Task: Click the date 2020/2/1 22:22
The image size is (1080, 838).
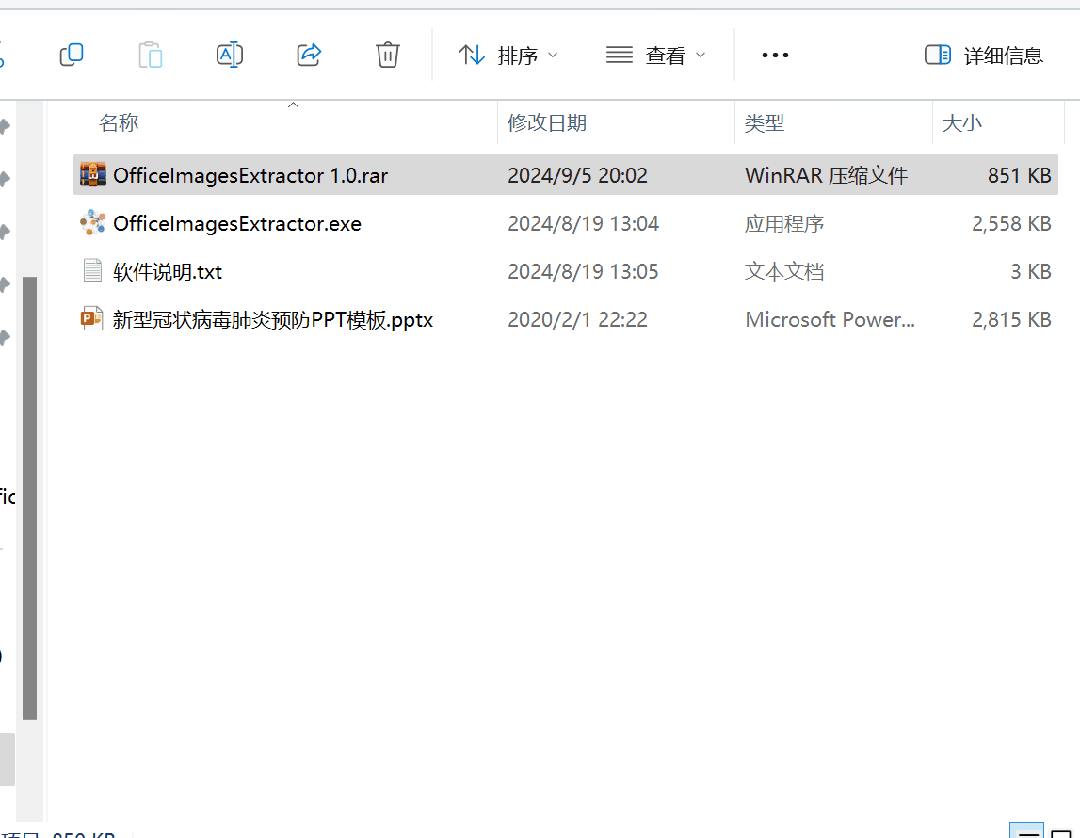Action: click(577, 320)
